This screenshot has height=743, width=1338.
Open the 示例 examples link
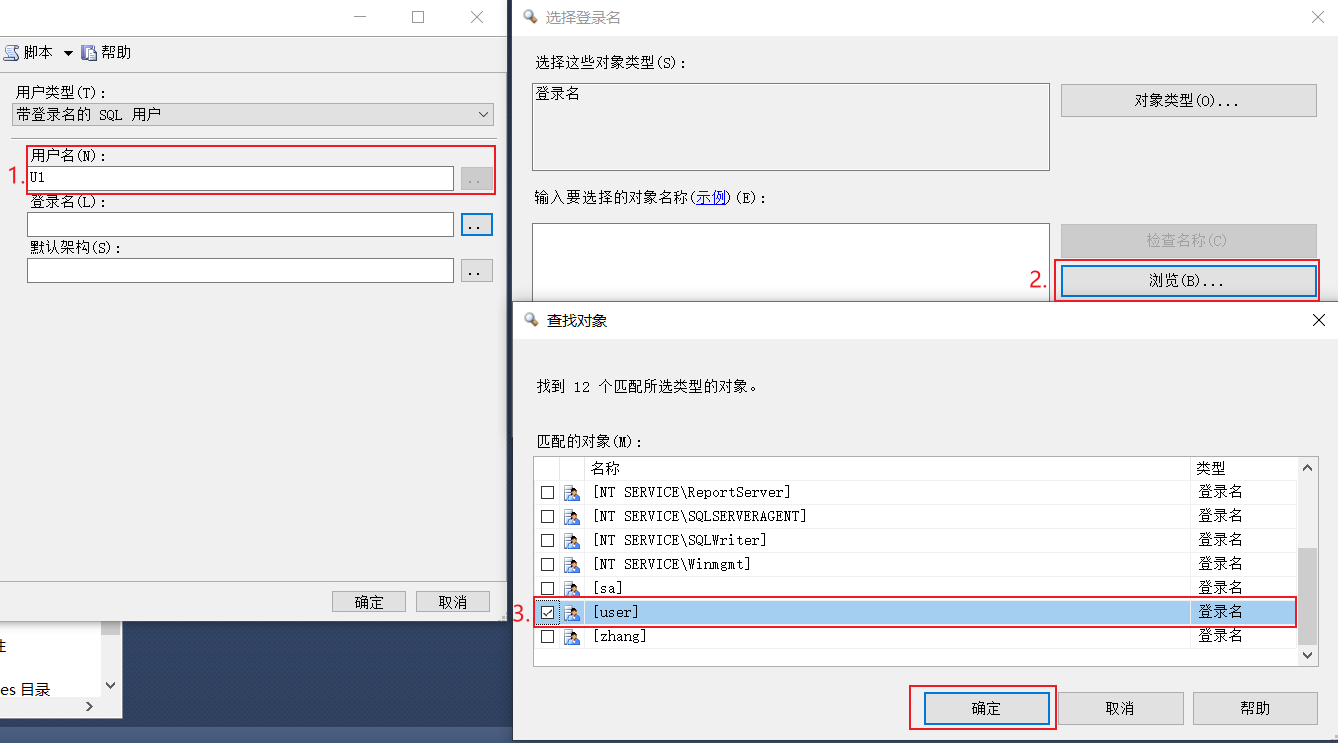point(711,198)
